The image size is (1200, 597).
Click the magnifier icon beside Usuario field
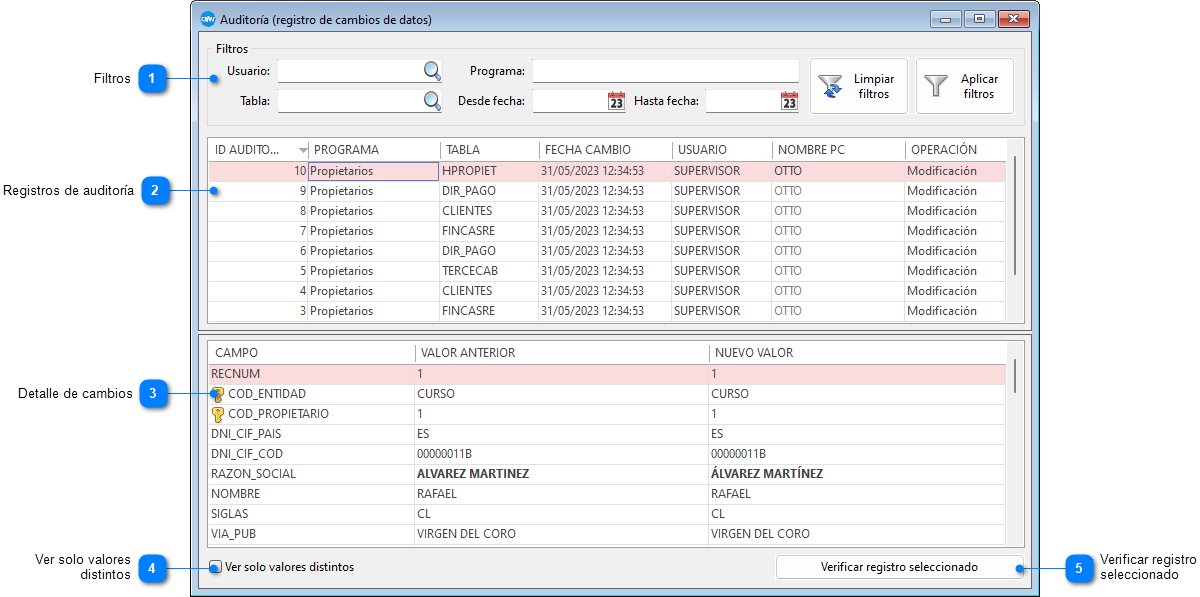[432, 71]
